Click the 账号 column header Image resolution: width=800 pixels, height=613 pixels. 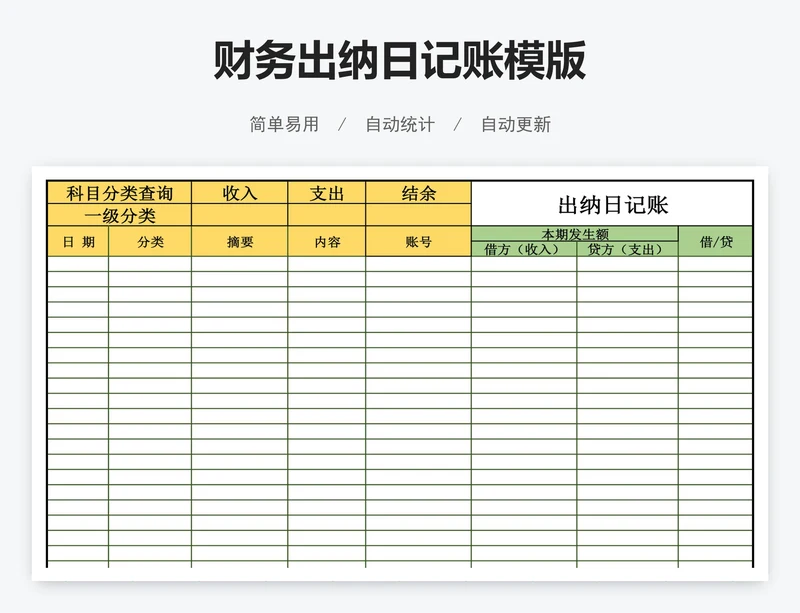418,241
